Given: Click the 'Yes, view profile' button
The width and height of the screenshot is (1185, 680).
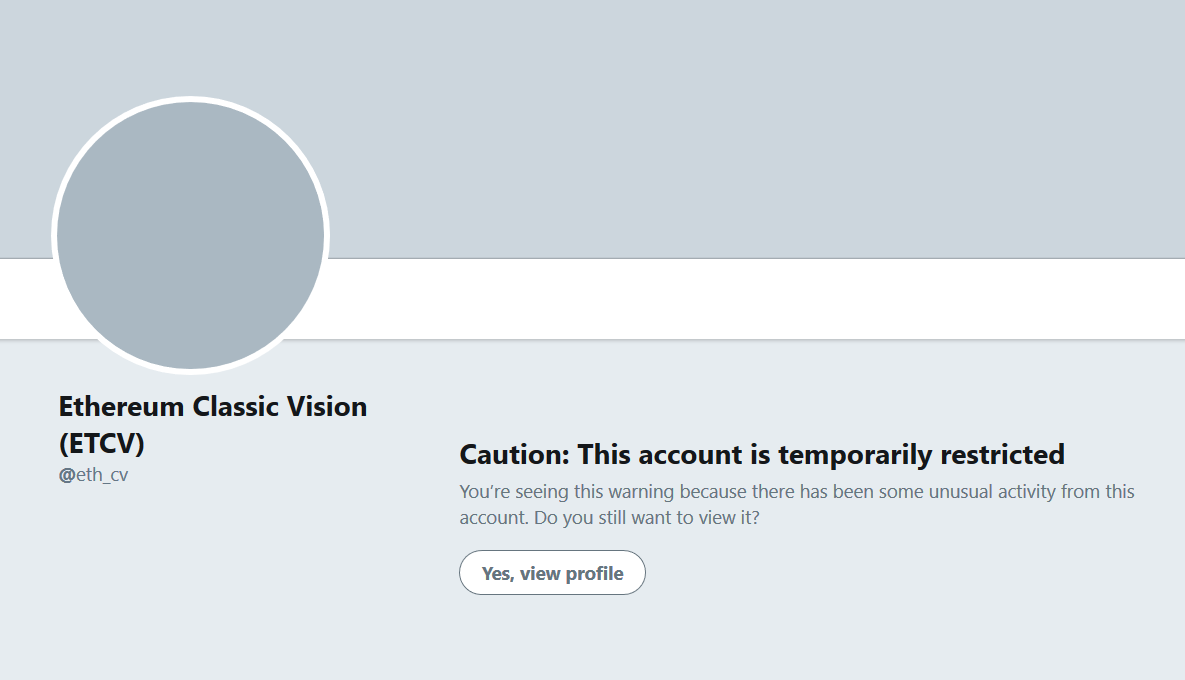Looking at the screenshot, I should pyautogui.click(x=552, y=573).
